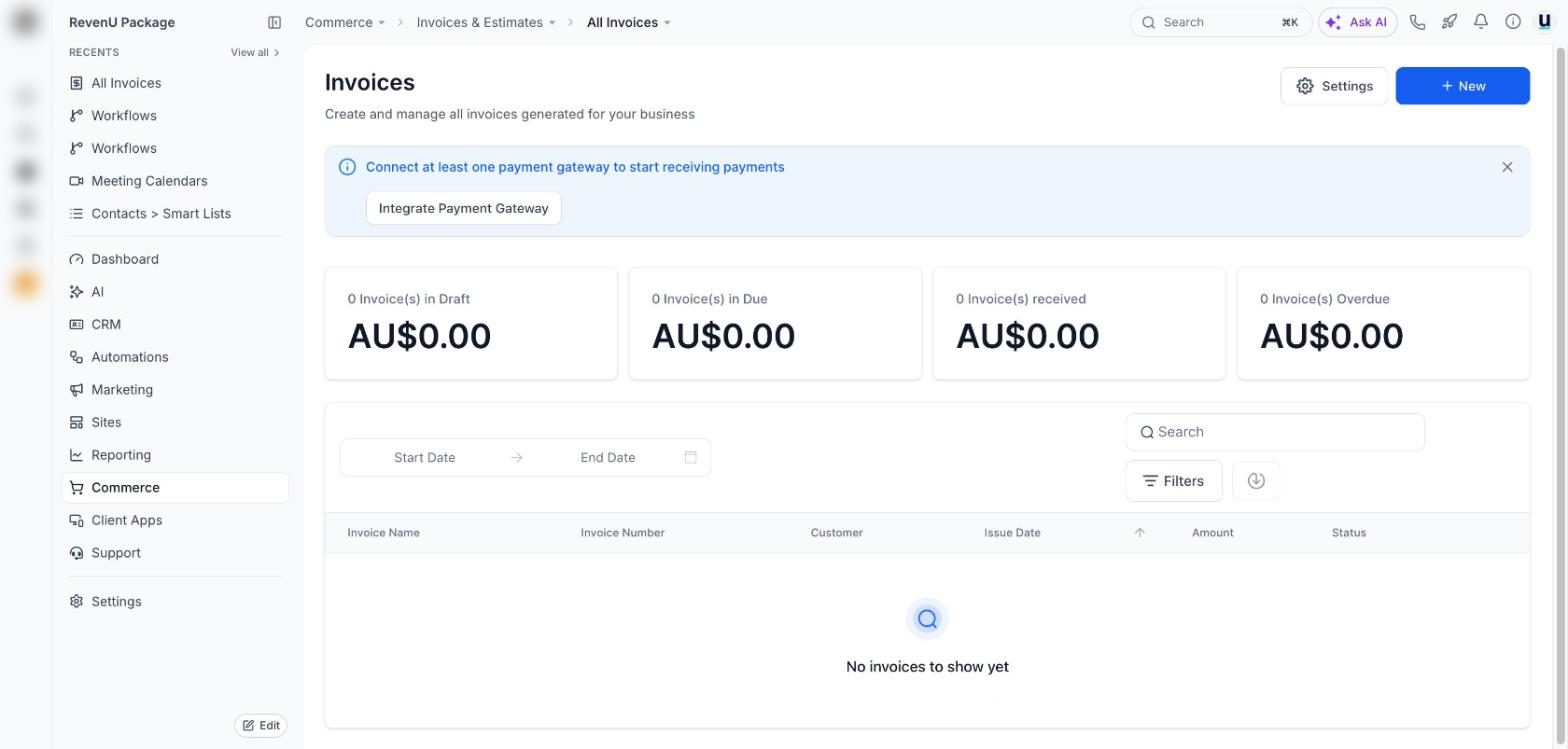Open Support section

click(x=175, y=553)
